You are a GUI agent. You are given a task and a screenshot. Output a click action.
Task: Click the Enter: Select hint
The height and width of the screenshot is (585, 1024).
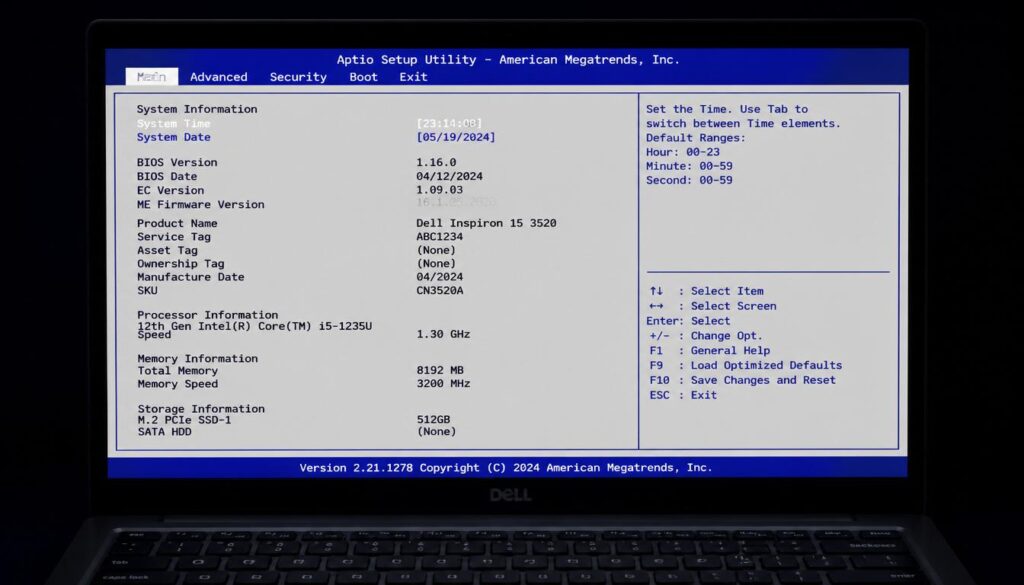pos(688,321)
